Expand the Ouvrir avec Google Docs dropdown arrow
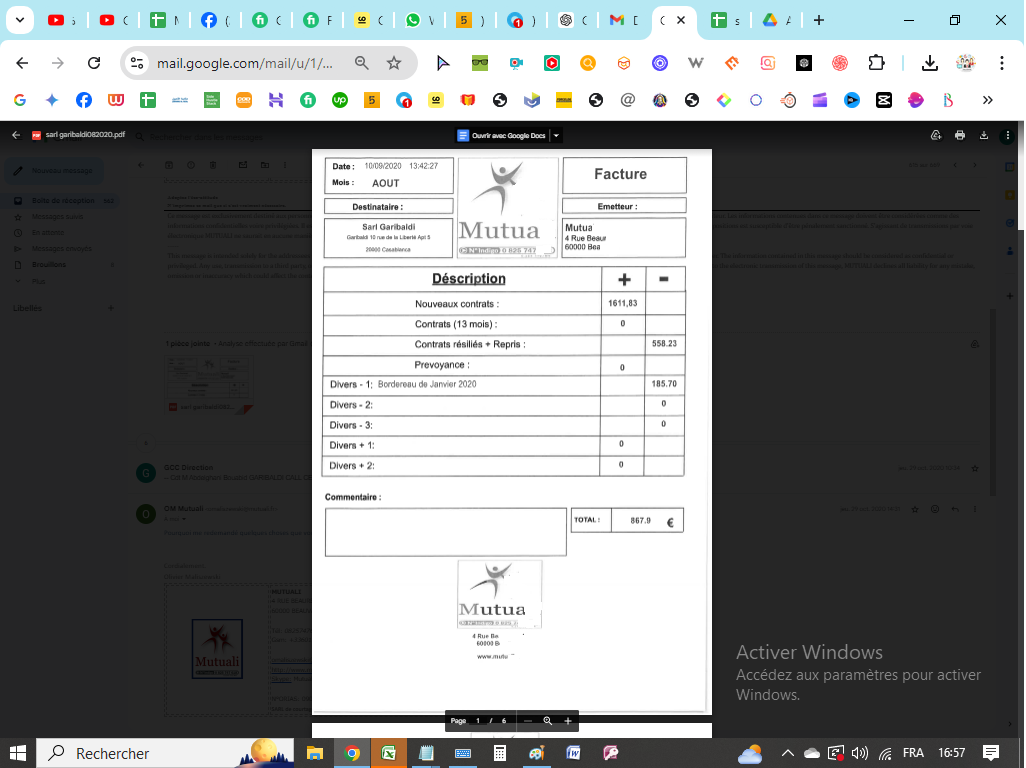Viewport: 1026px width, 768px height. tap(556, 135)
